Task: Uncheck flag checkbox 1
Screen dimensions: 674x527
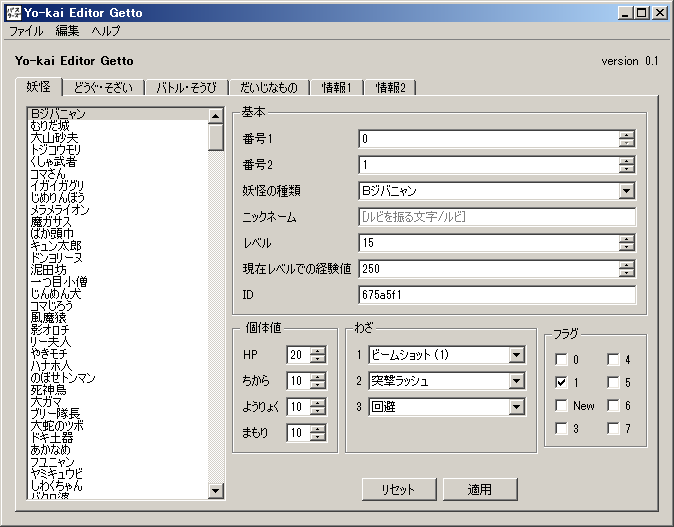Action: [561, 382]
